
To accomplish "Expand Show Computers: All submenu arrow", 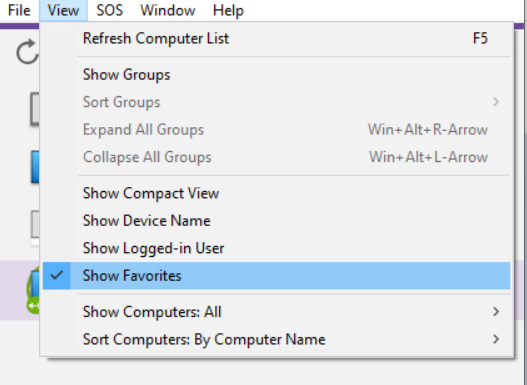I will coord(496,312).
